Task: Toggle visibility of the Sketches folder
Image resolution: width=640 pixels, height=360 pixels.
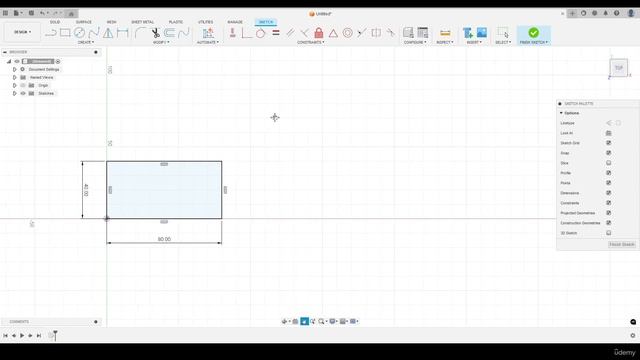Action: [23, 93]
